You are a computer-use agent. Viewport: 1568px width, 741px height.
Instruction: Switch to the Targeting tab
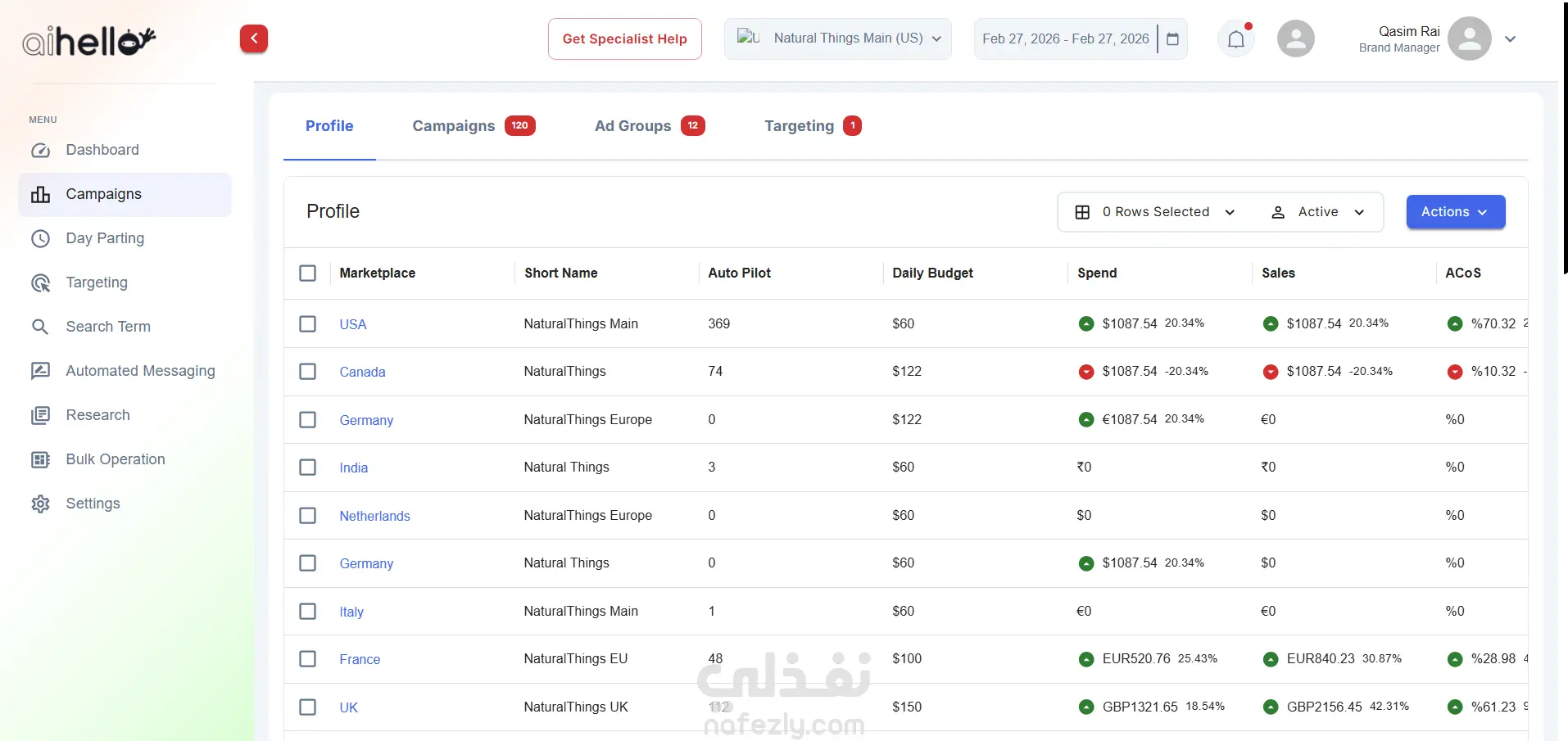813,126
